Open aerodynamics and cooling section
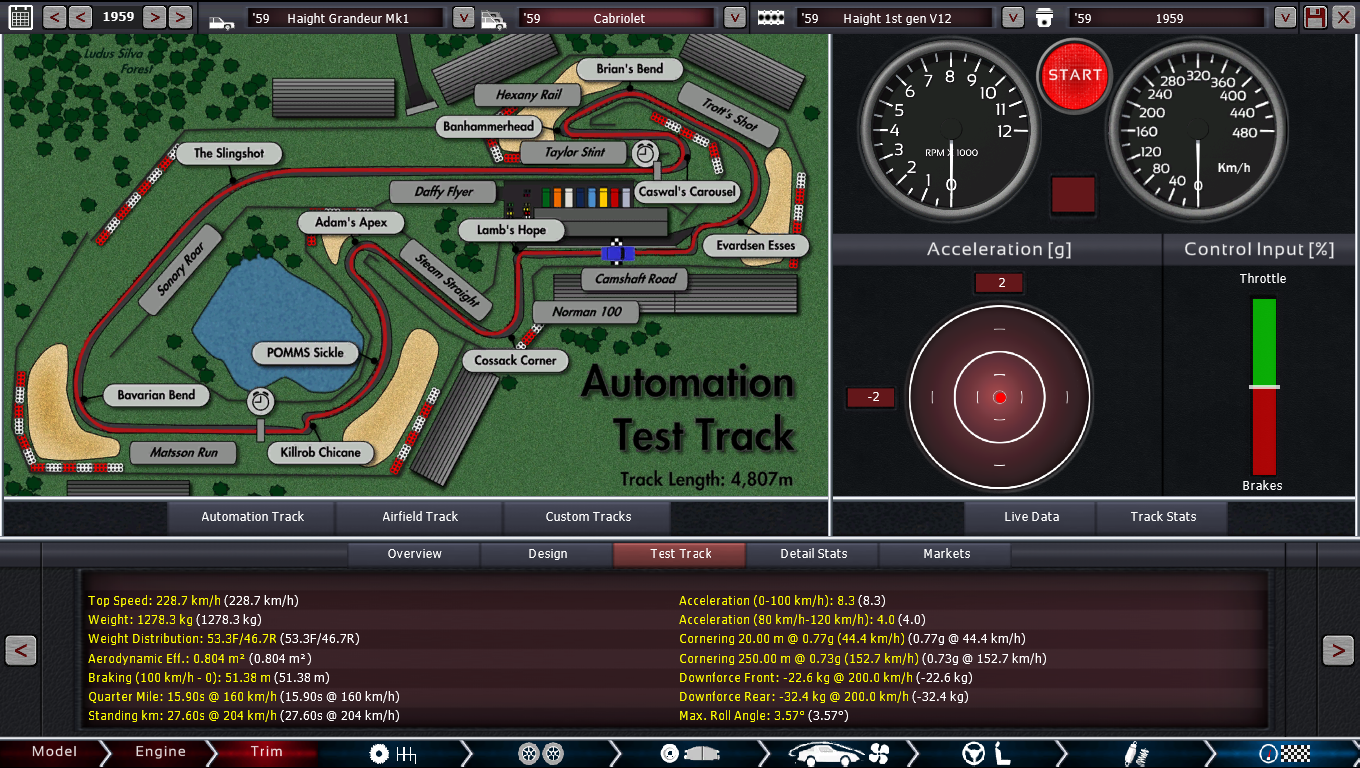 838,753
